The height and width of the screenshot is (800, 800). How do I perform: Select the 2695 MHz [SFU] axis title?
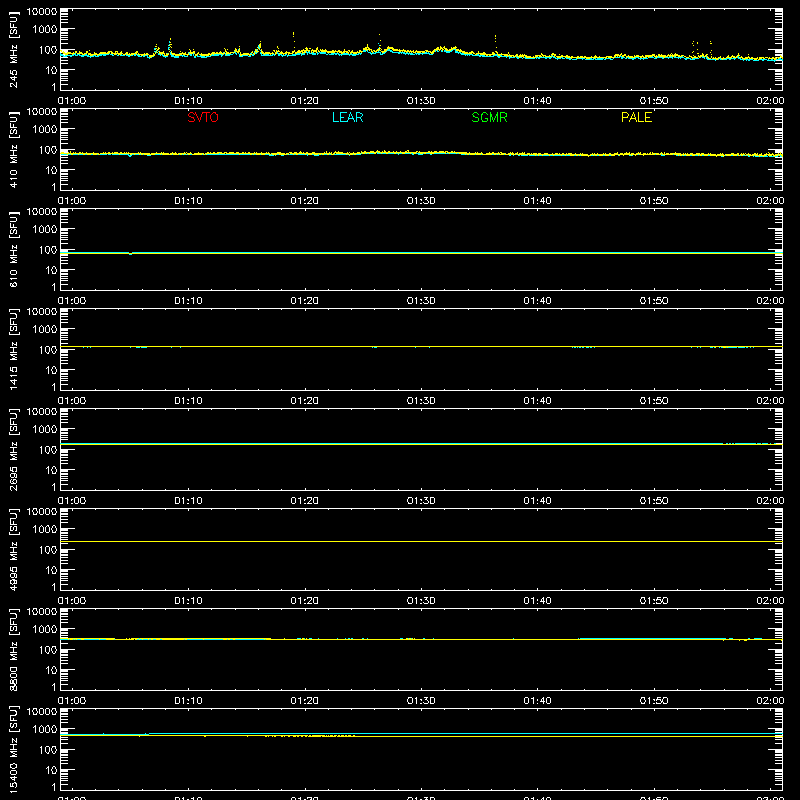(x=14, y=449)
